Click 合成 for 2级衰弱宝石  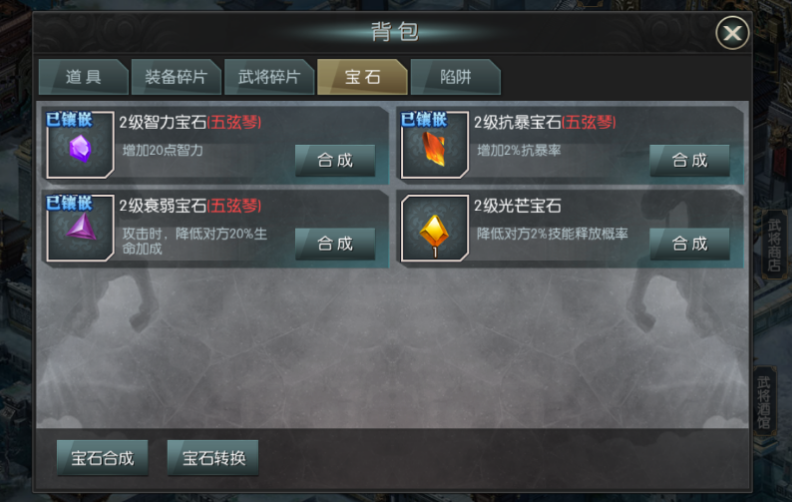pos(335,244)
